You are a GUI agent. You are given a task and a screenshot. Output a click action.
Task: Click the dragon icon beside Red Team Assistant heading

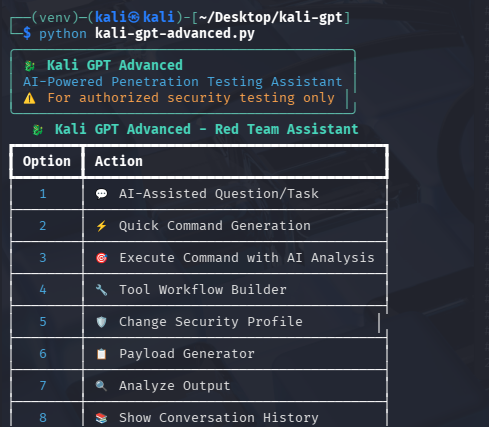click(38, 130)
